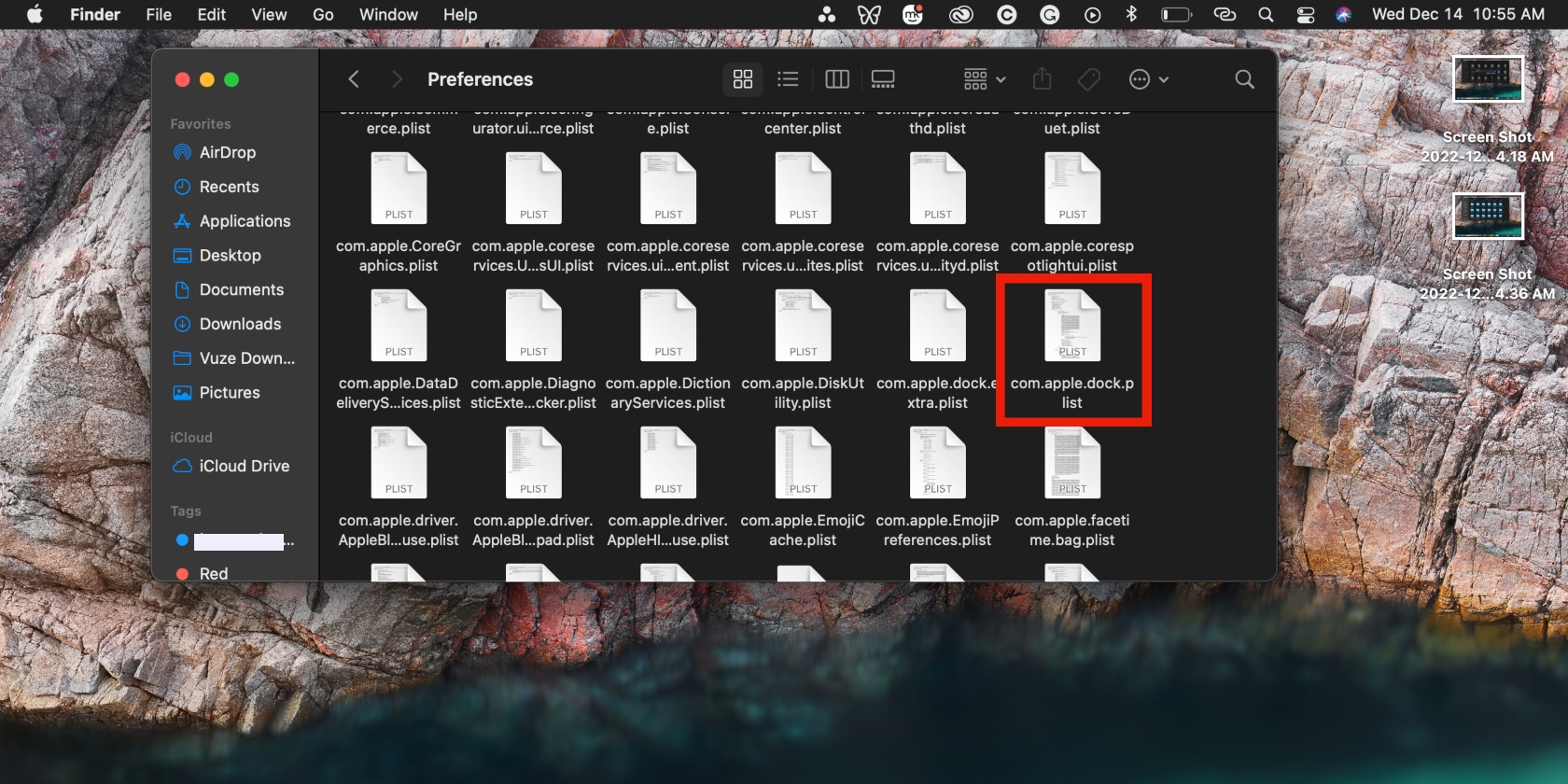Click file name com.apple.dock.plist text
1568x784 pixels.
1072,393
